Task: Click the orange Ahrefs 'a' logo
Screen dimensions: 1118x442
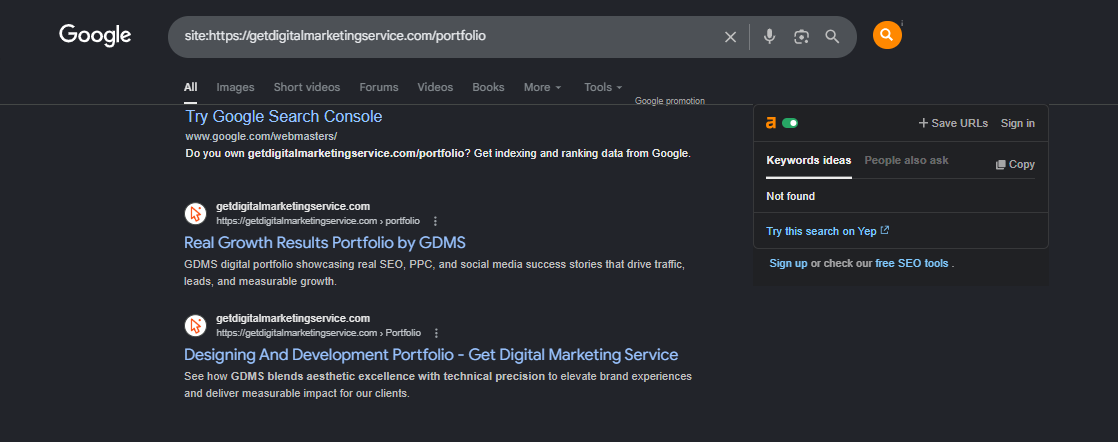Action: click(771, 123)
